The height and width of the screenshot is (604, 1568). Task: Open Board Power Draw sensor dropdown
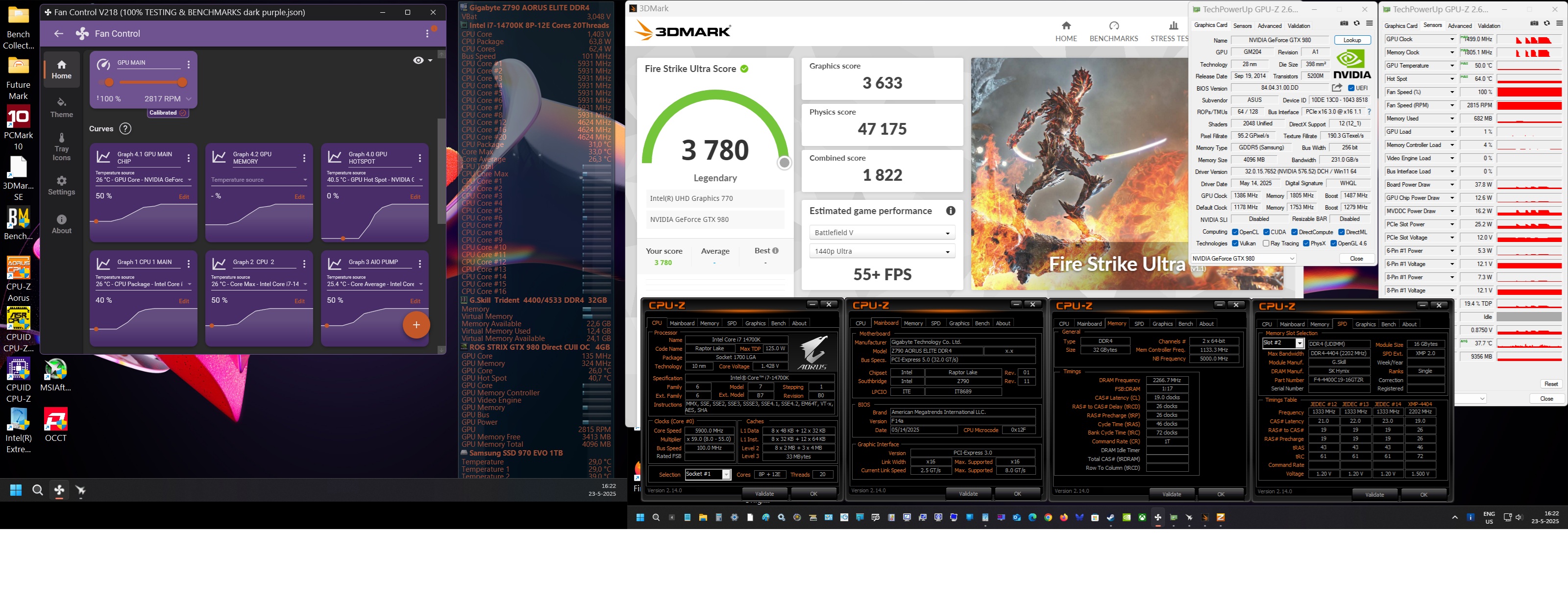tap(1452, 184)
